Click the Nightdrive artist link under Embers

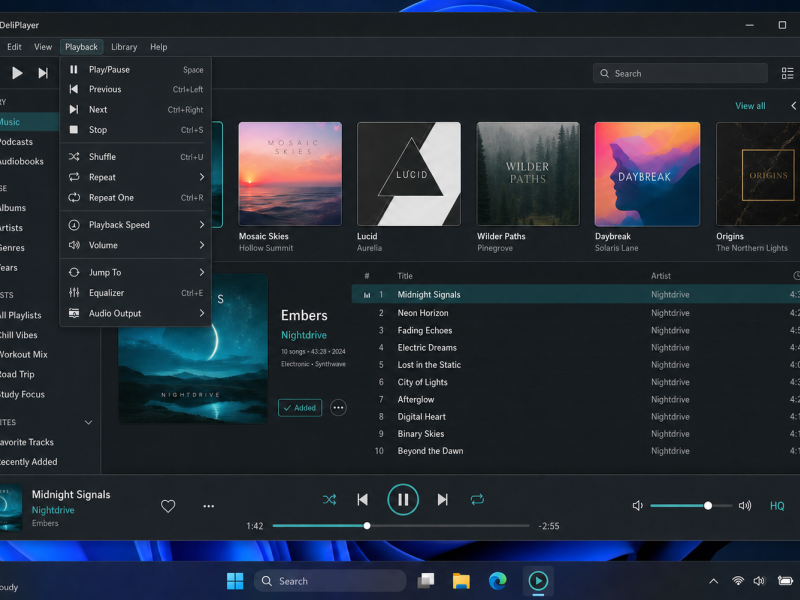pos(304,335)
